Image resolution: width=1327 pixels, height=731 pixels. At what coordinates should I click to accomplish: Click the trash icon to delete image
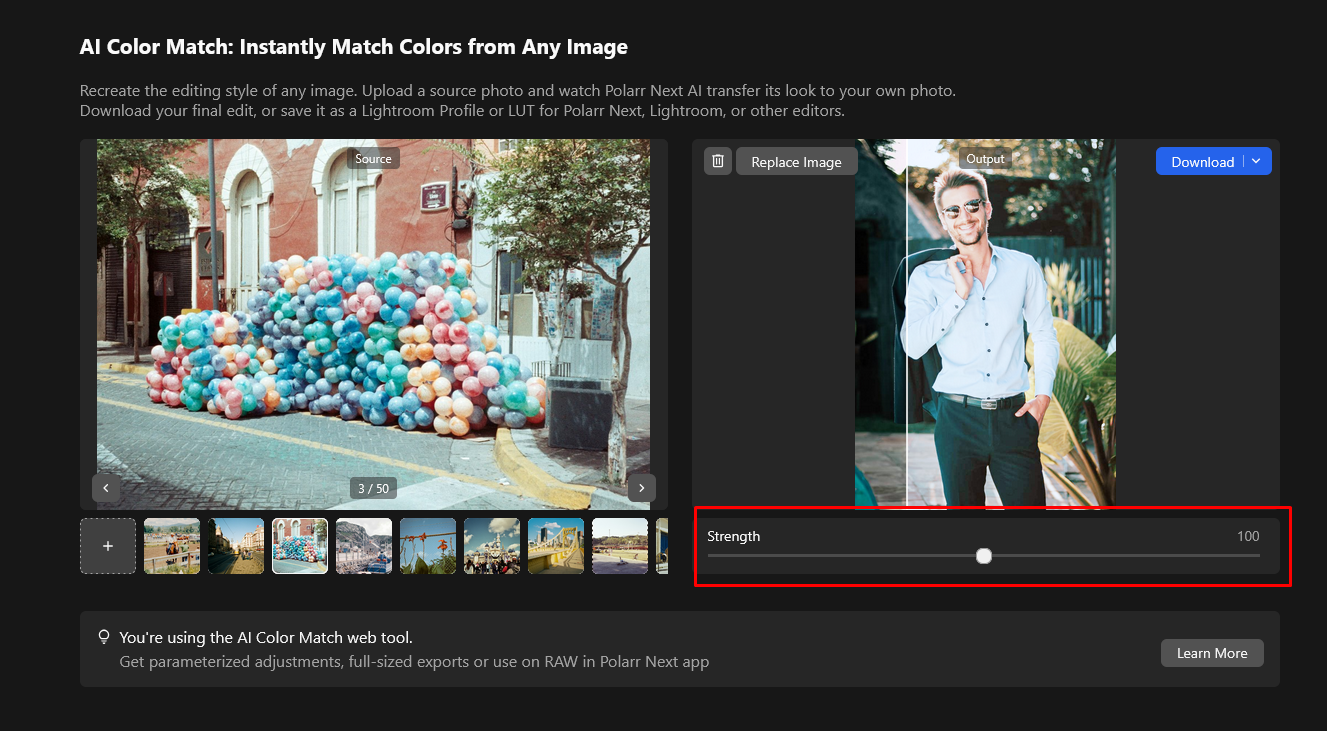tap(717, 161)
